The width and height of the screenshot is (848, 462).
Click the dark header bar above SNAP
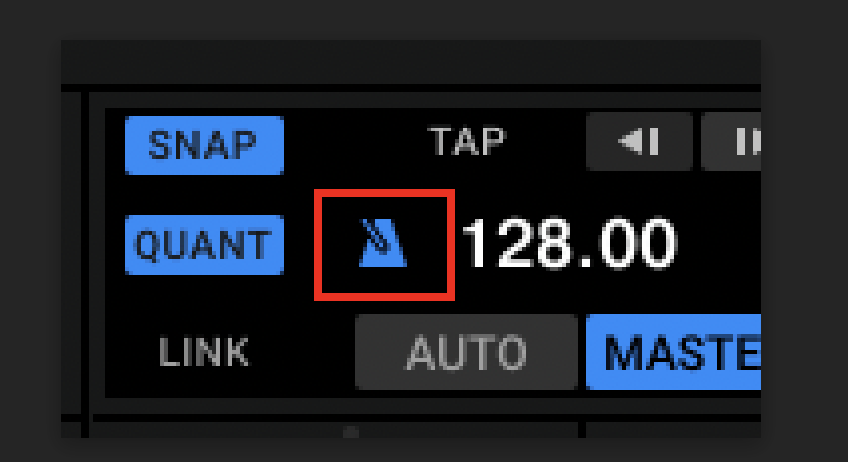click(411, 62)
